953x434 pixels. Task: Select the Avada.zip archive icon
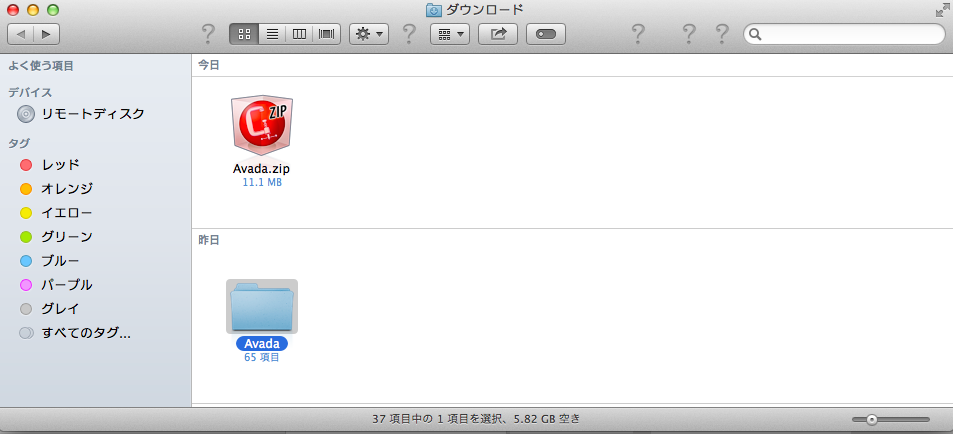pos(261,125)
